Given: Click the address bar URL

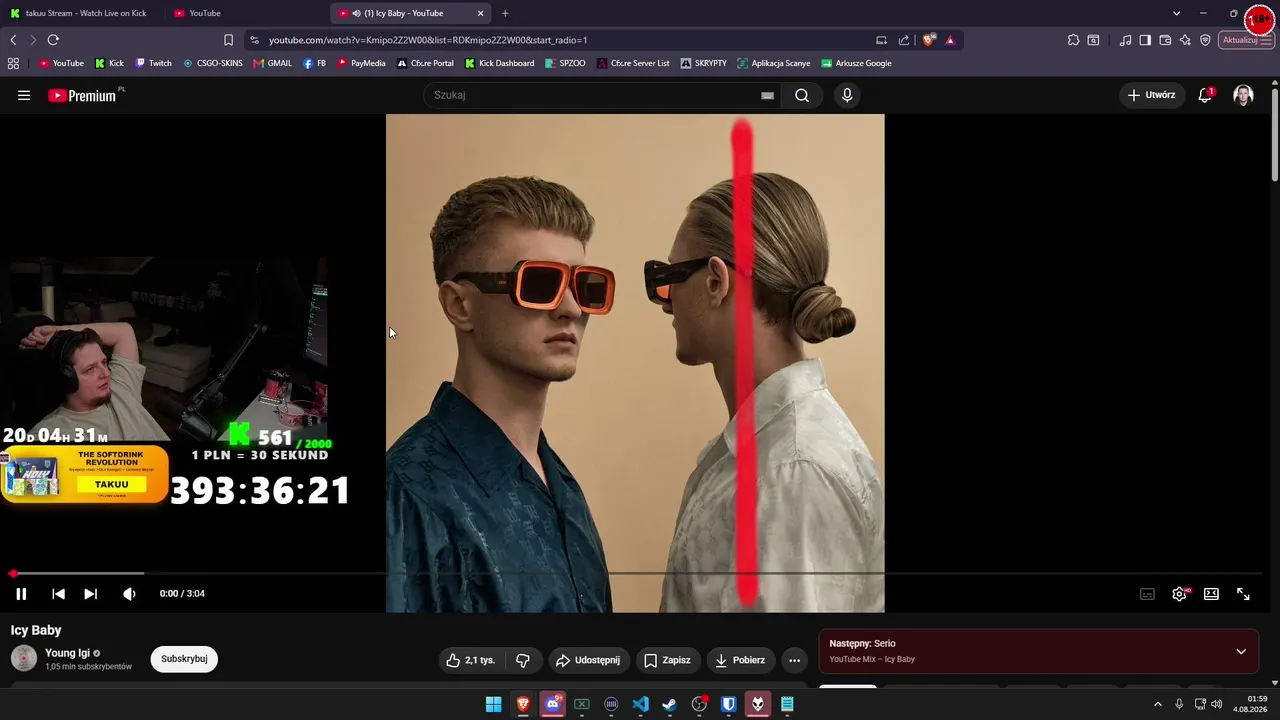Looking at the screenshot, I should coord(428,40).
